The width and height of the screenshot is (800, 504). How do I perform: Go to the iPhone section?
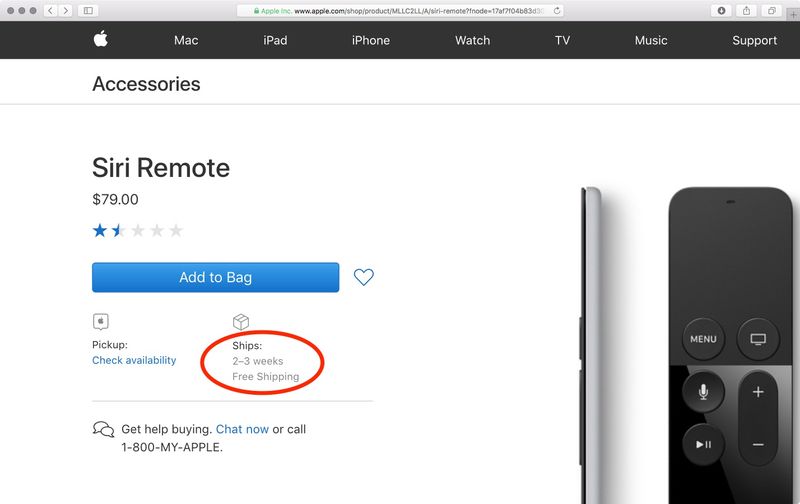[x=371, y=40]
